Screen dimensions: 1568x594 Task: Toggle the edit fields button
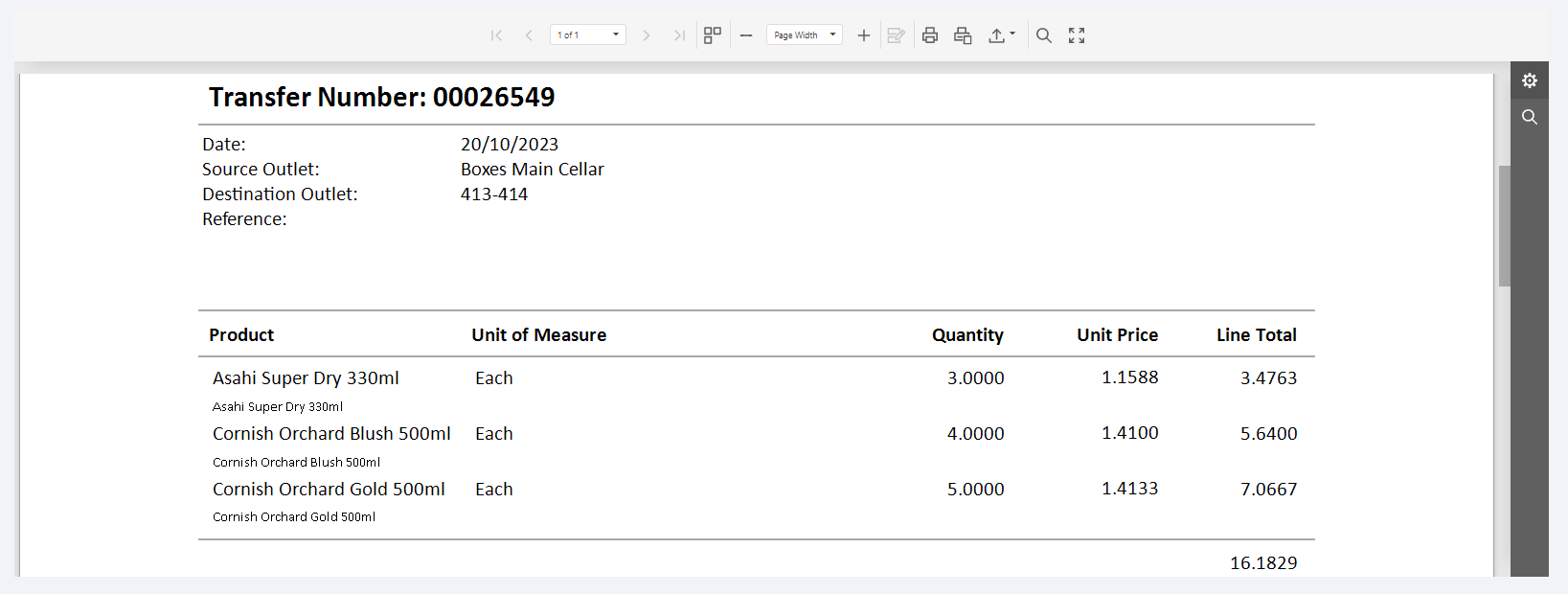pyautogui.click(x=896, y=35)
